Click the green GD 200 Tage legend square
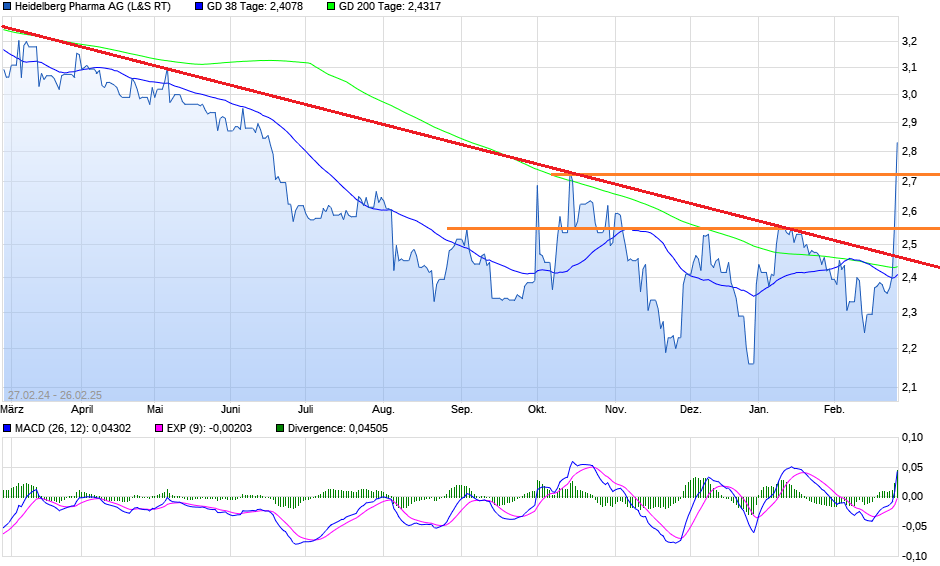This screenshot has height=566, width=940. pos(332,6)
